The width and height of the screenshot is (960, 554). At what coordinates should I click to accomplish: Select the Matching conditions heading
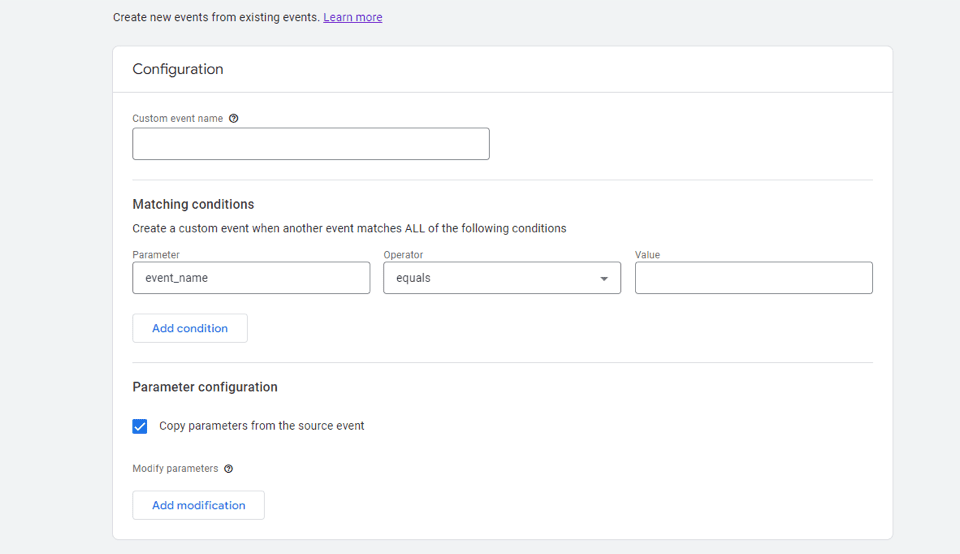coord(193,204)
